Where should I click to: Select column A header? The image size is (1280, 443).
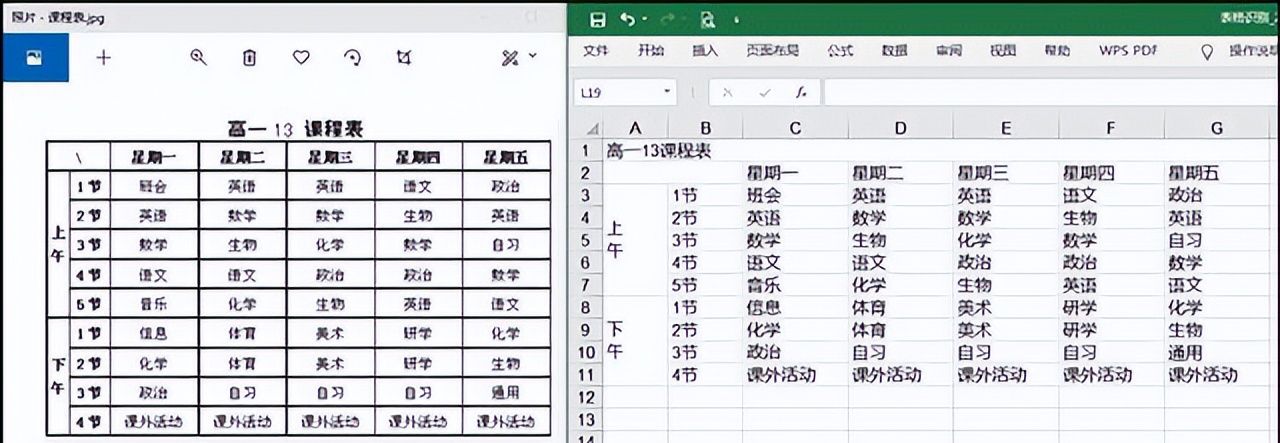point(635,128)
